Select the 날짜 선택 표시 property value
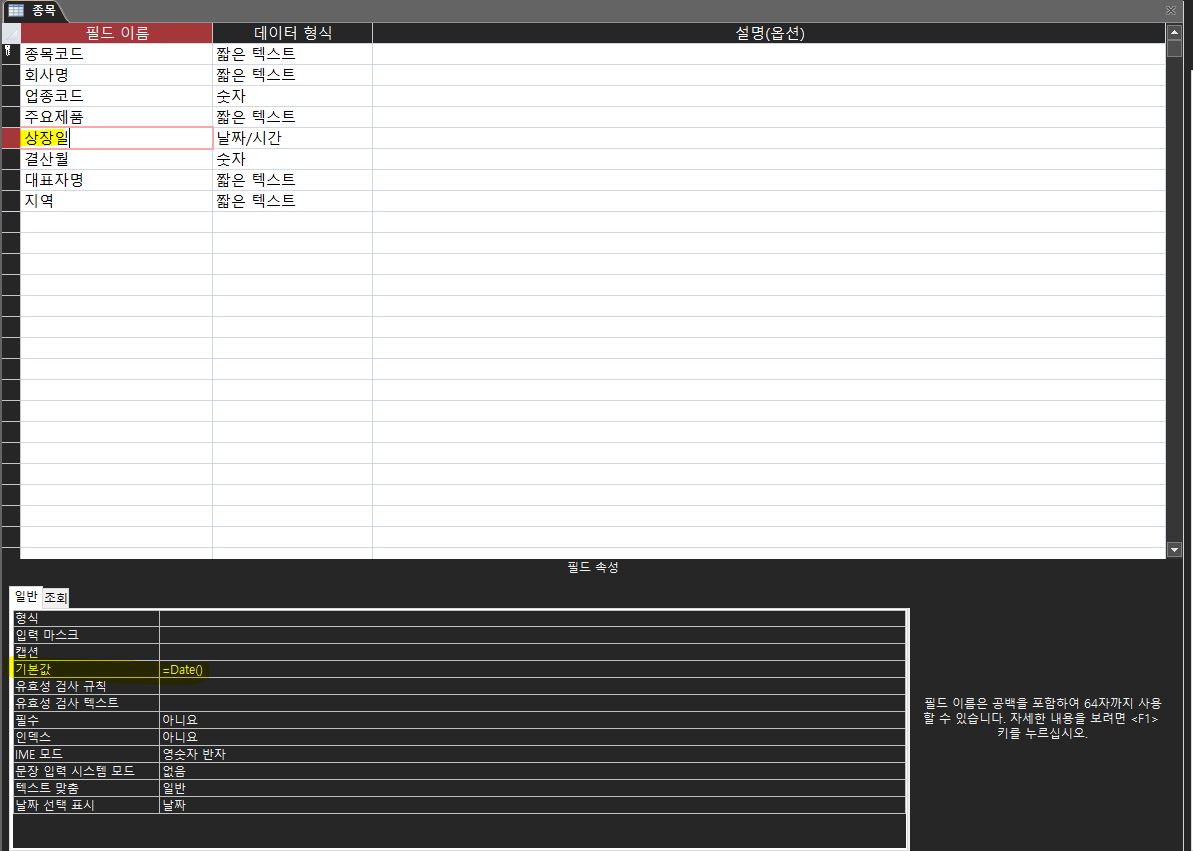The width and height of the screenshot is (1193, 851). [x=531, y=805]
